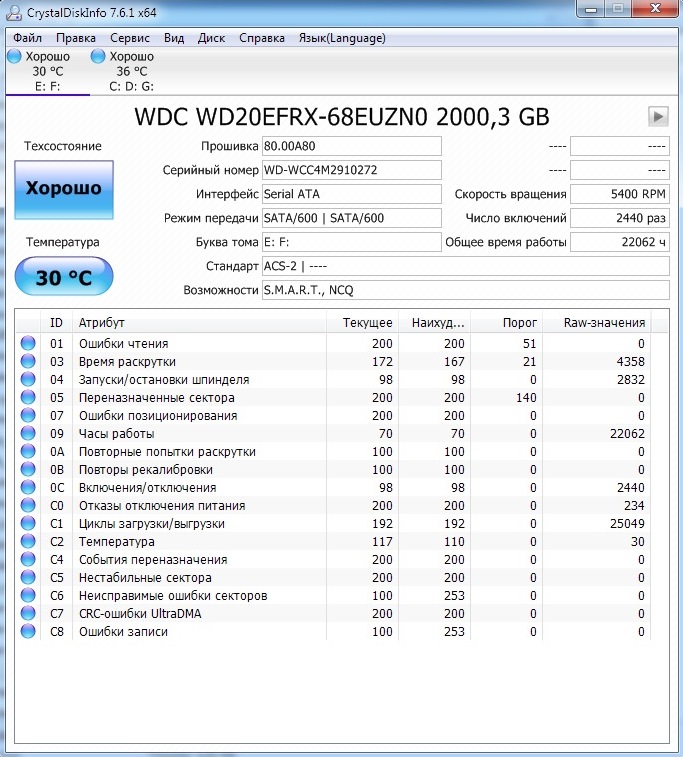
Task: Click the 5400 RPM rotation speed field
Action: [620, 194]
